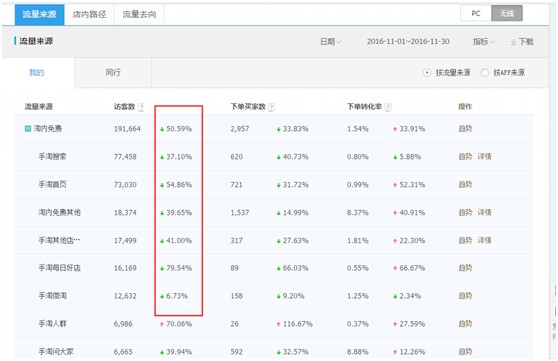Switch to the 同行 sub-tab

(x=113, y=73)
